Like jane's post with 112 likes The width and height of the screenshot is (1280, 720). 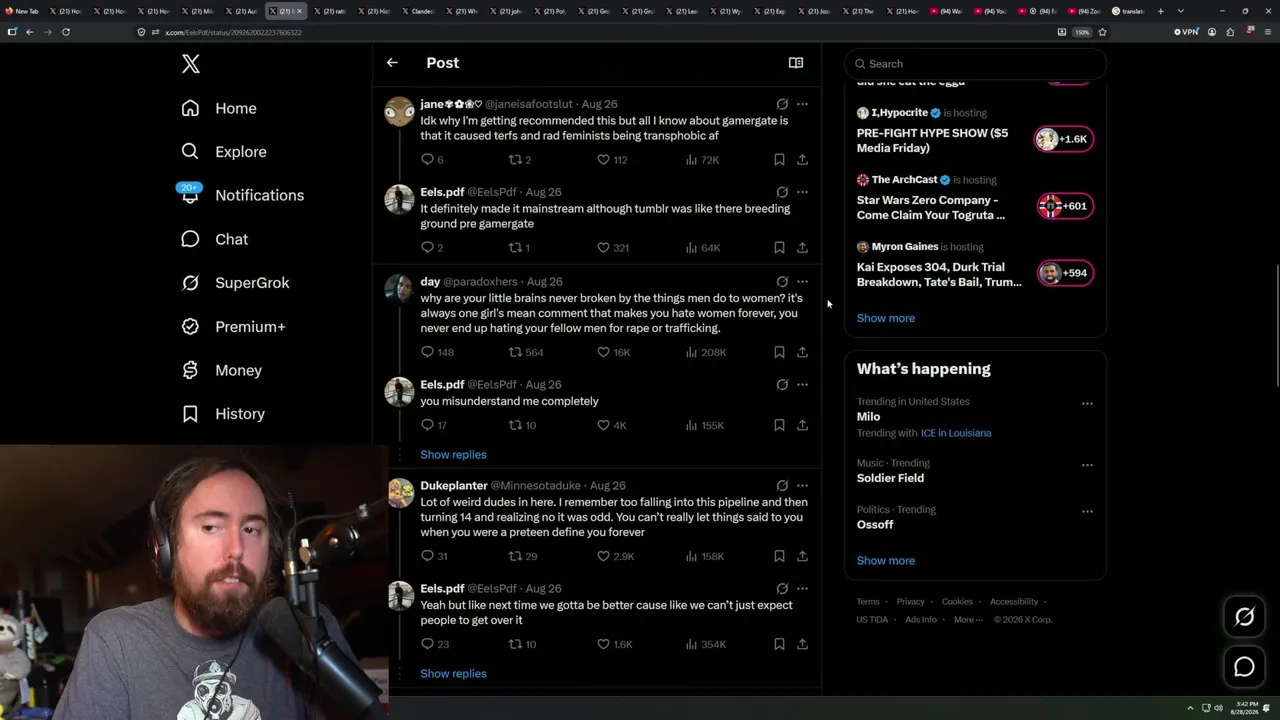click(x=611, y=160)
